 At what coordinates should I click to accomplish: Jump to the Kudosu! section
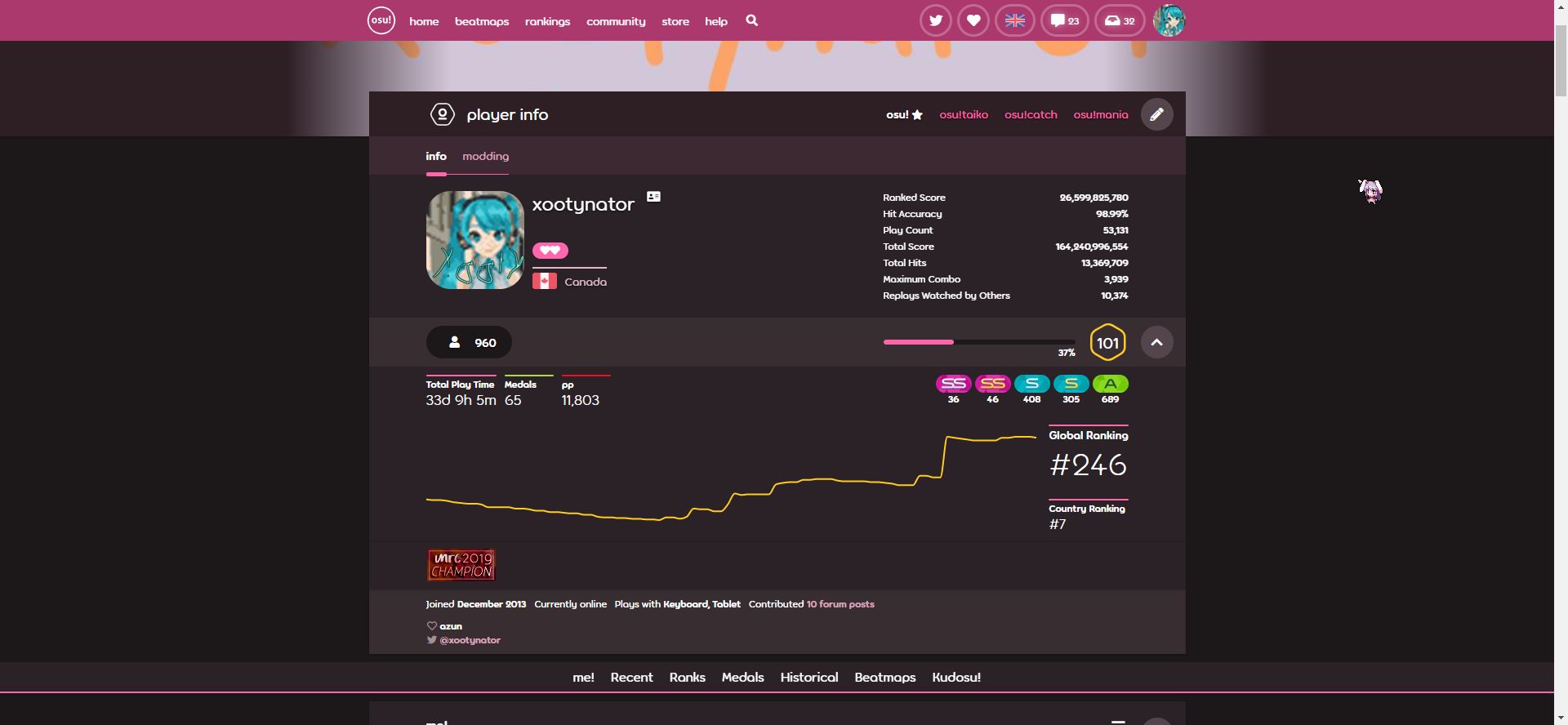(956, 677)
